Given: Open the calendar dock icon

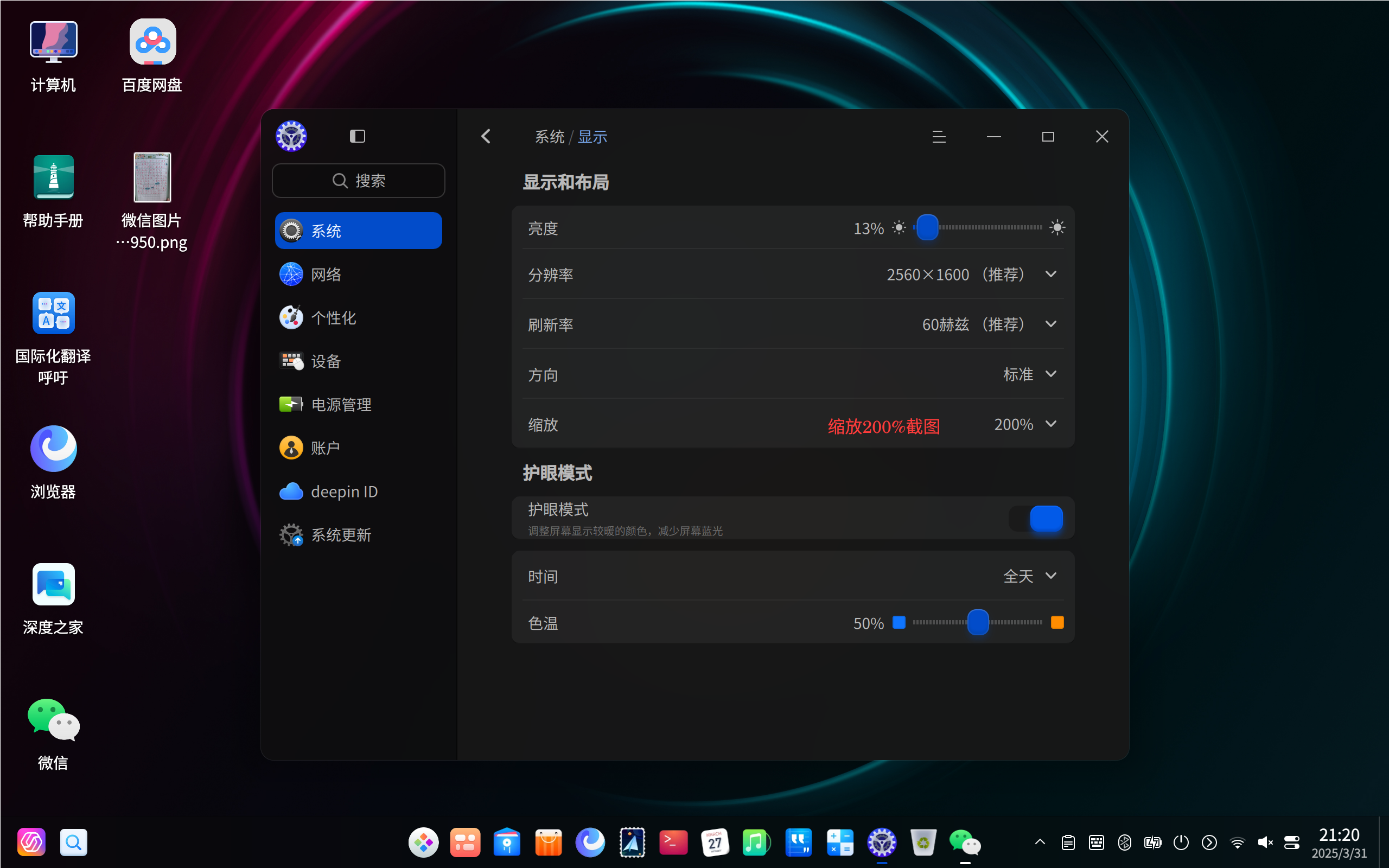Looking at the screenshot, I should pyautogui.click(x=715, y=842).
